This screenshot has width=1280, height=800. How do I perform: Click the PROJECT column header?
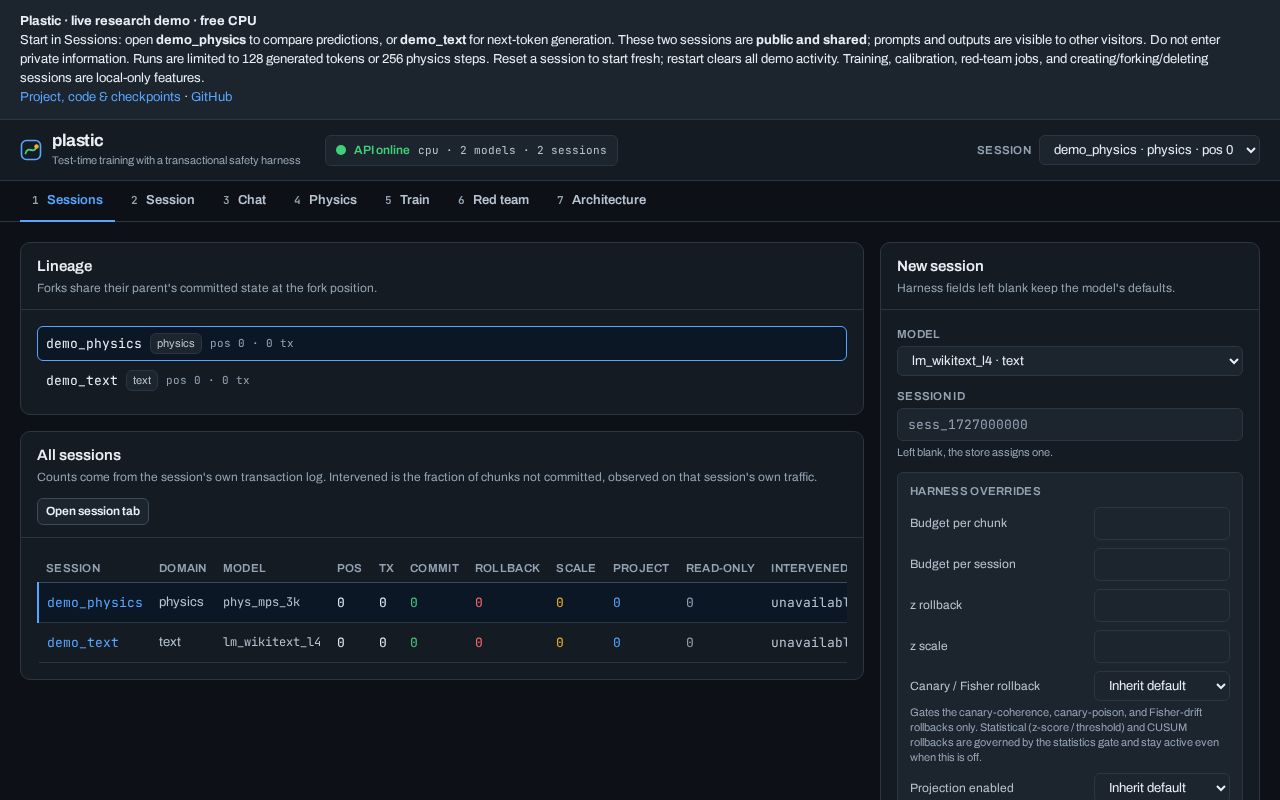click(x=641, y=568)
